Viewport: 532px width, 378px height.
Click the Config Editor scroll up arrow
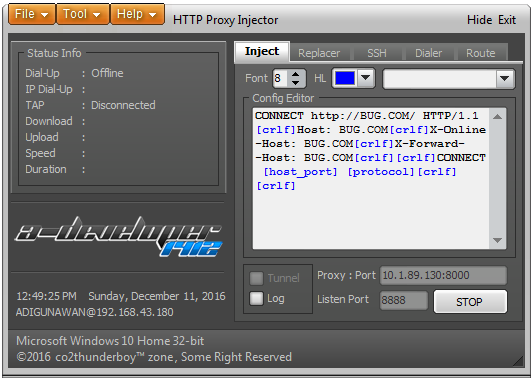click(497, 117)
